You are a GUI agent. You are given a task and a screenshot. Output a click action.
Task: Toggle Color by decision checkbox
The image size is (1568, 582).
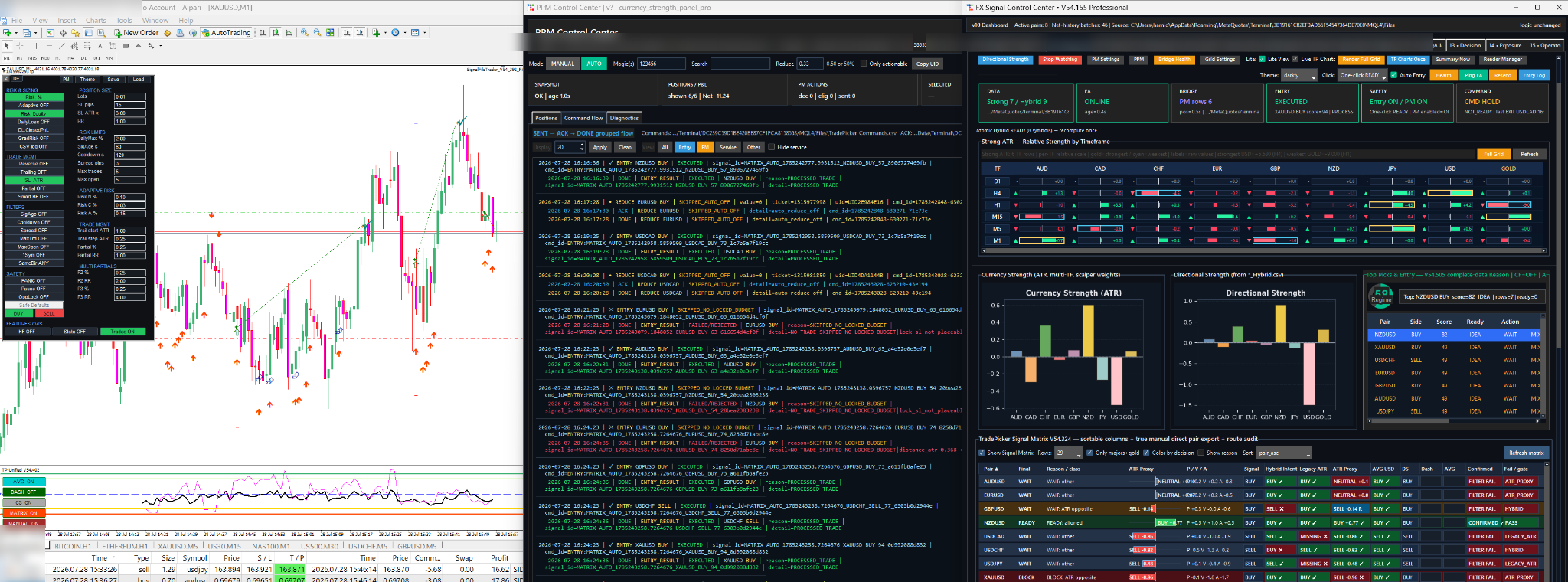1146,453
